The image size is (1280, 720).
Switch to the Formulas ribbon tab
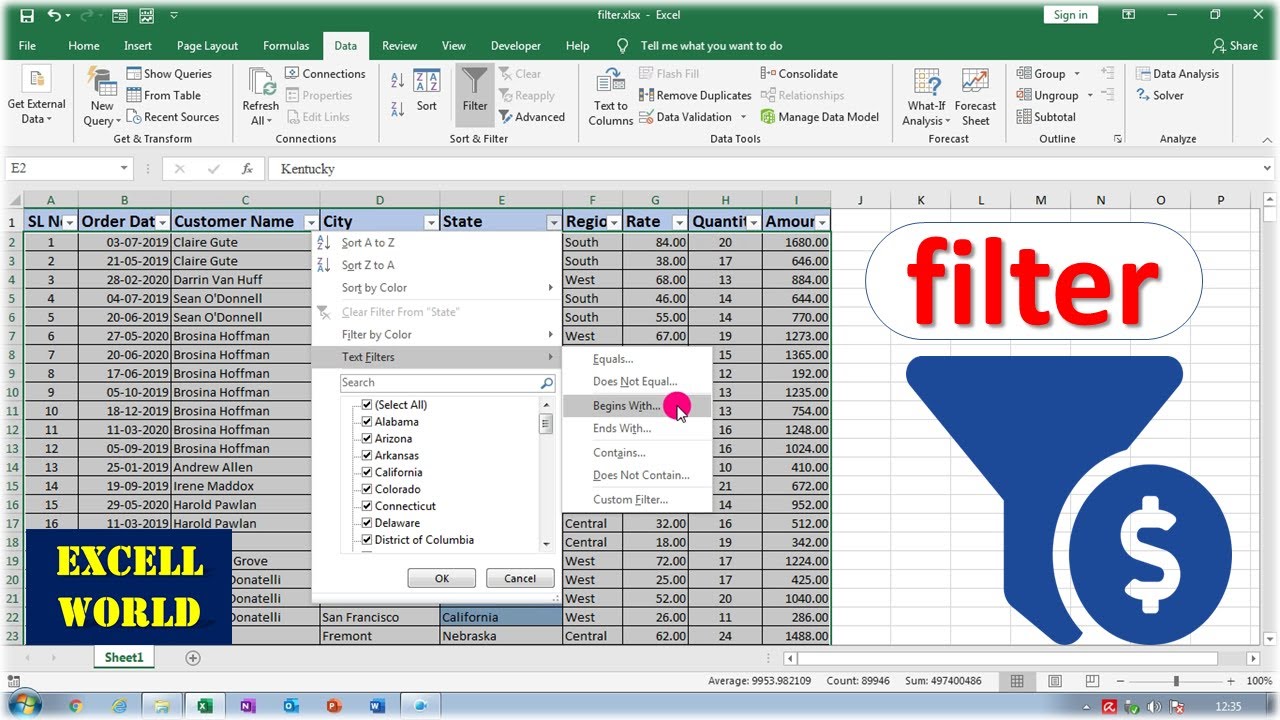tap(286, 46)
